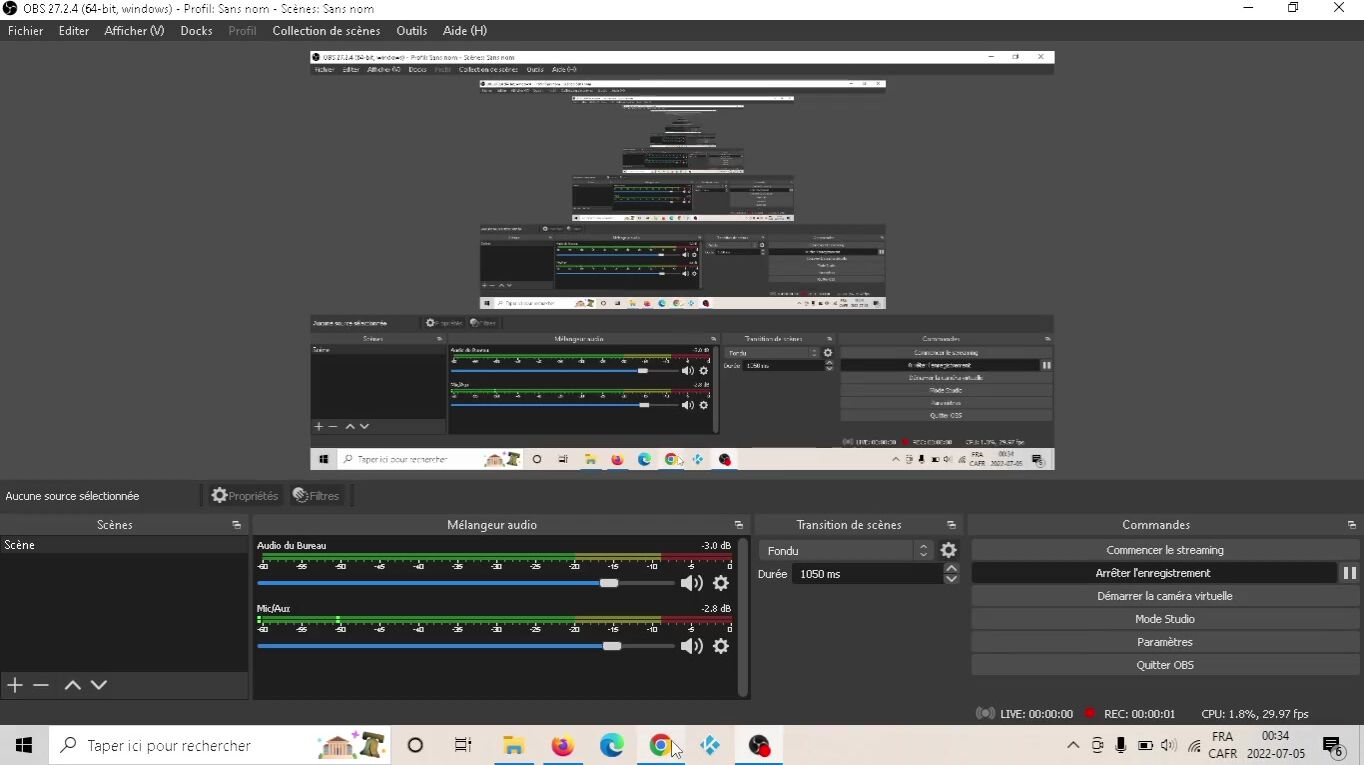
Task: Pause recording with the pause icon
Action: (x=1349, y=573)
